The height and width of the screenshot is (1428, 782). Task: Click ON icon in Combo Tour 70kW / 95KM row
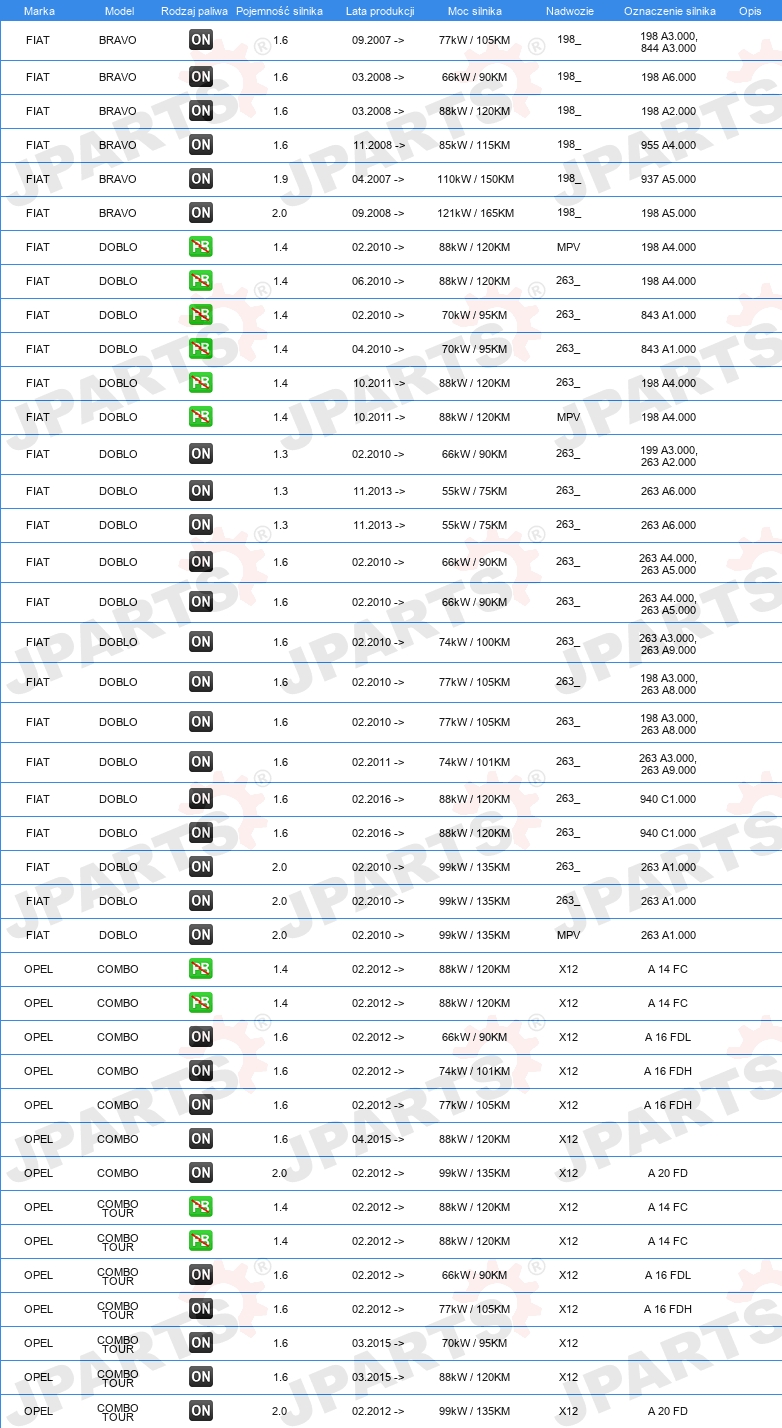coord(201,1343)
